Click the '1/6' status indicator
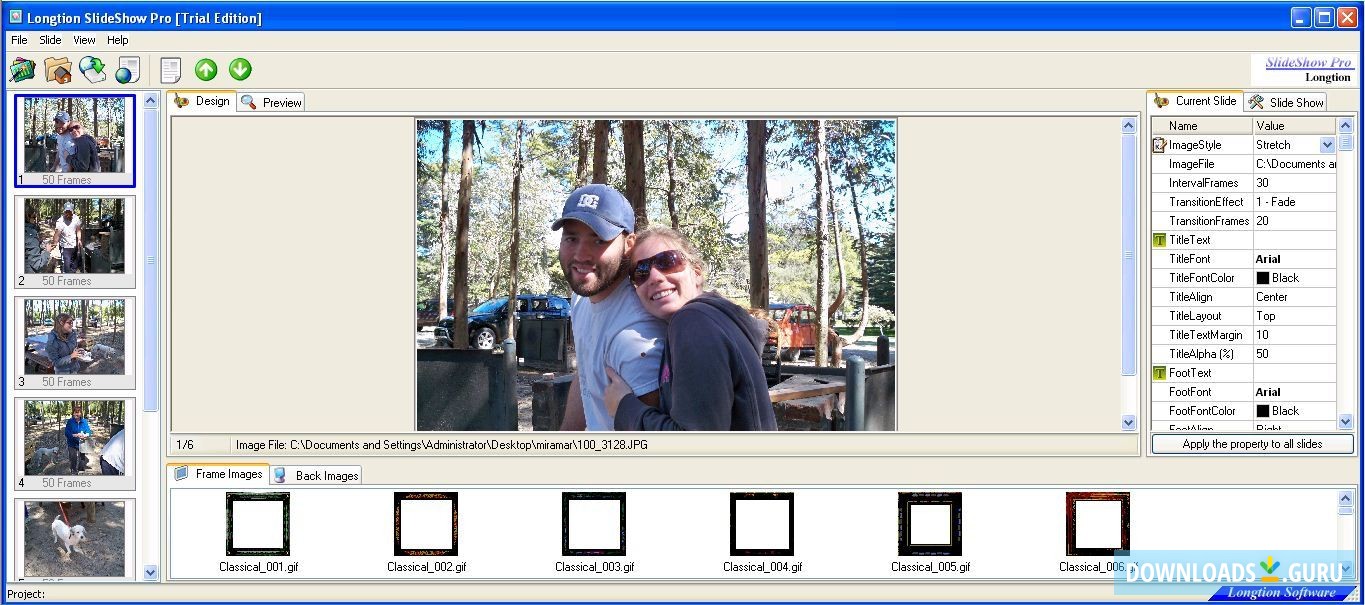 pos(185,445)
